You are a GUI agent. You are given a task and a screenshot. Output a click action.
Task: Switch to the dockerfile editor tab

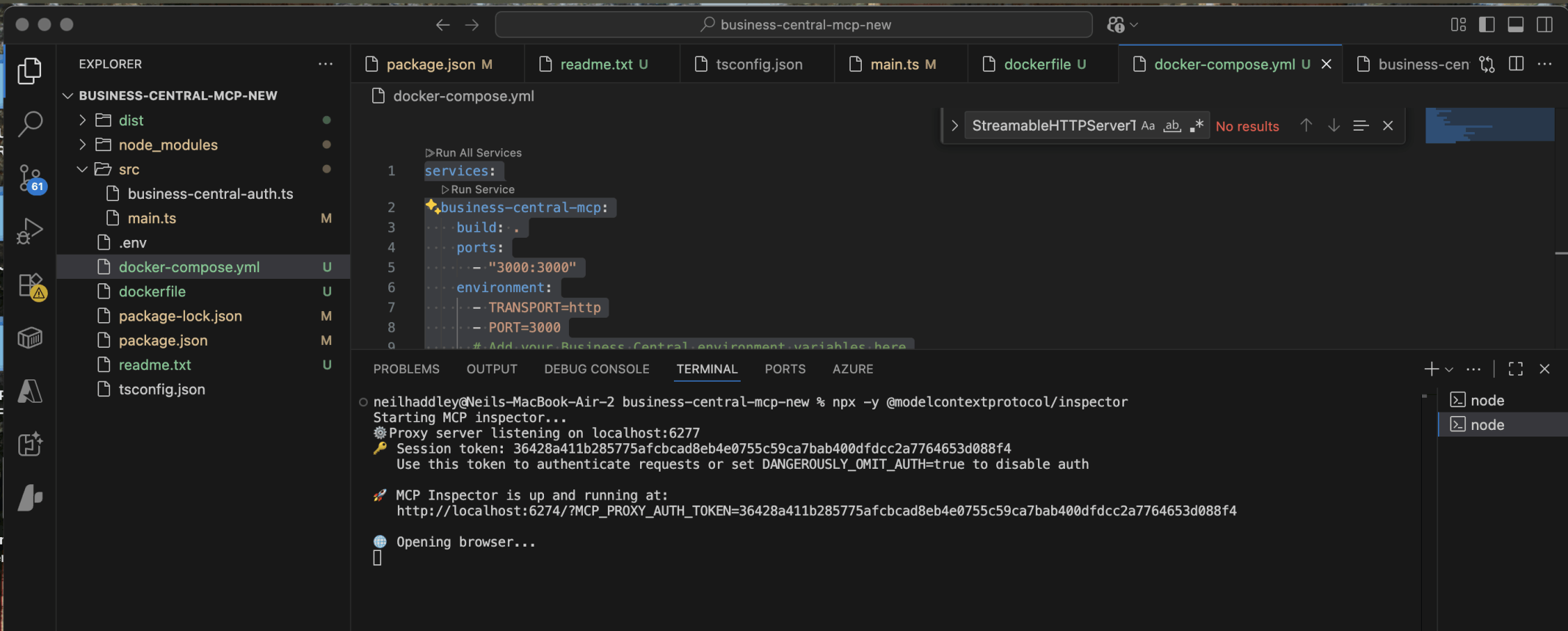click(1043, 65)
